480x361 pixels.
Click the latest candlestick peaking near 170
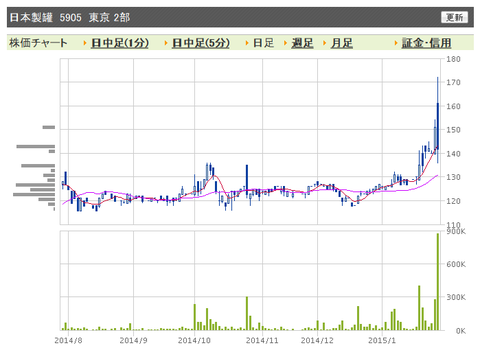pyautogui.click(x=438, y=120)
